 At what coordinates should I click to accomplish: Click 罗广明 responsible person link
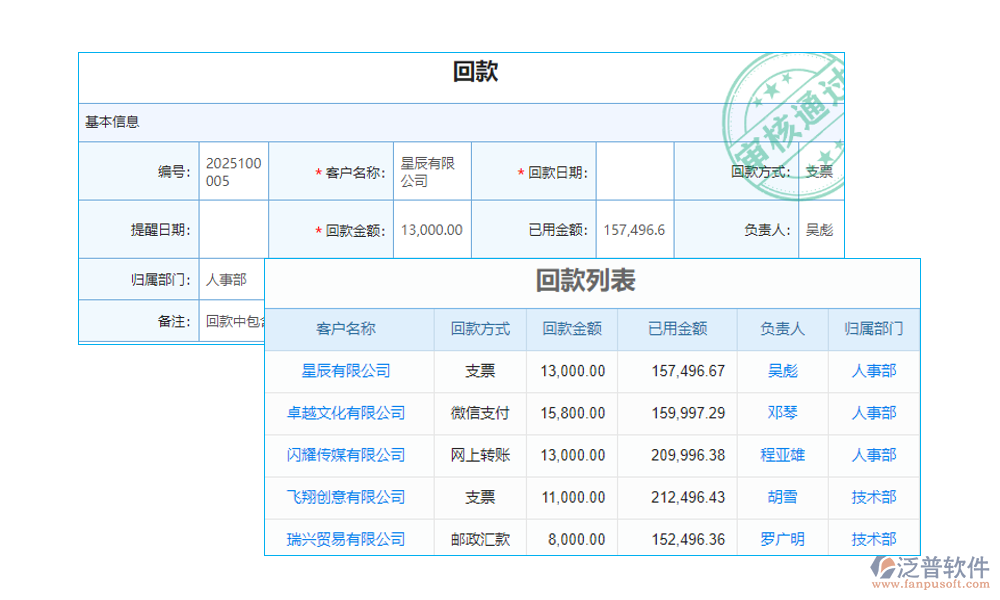(x=782, y=538)
